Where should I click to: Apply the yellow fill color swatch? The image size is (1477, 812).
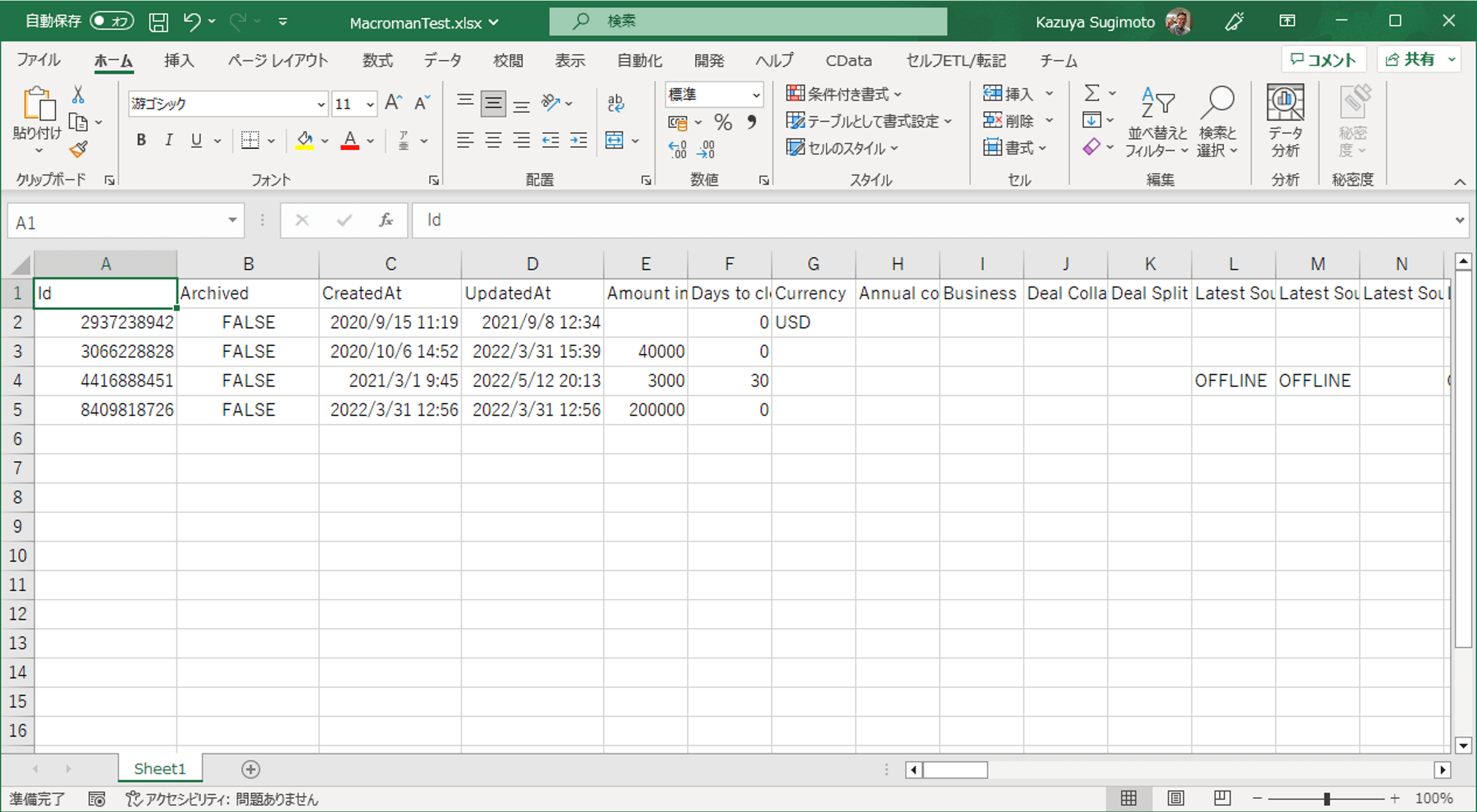pos(304,141)
